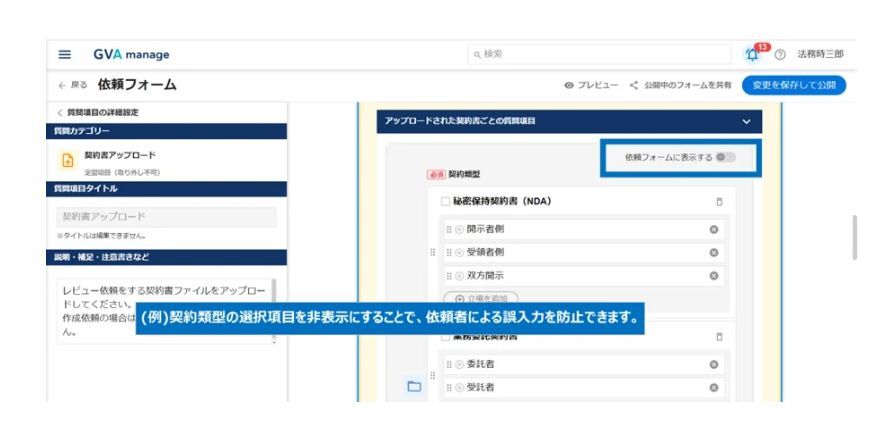Select the 双方開示 radio circle
This screenshot has width=886, height=425.
pyautogui.click(x=459, y=276)
